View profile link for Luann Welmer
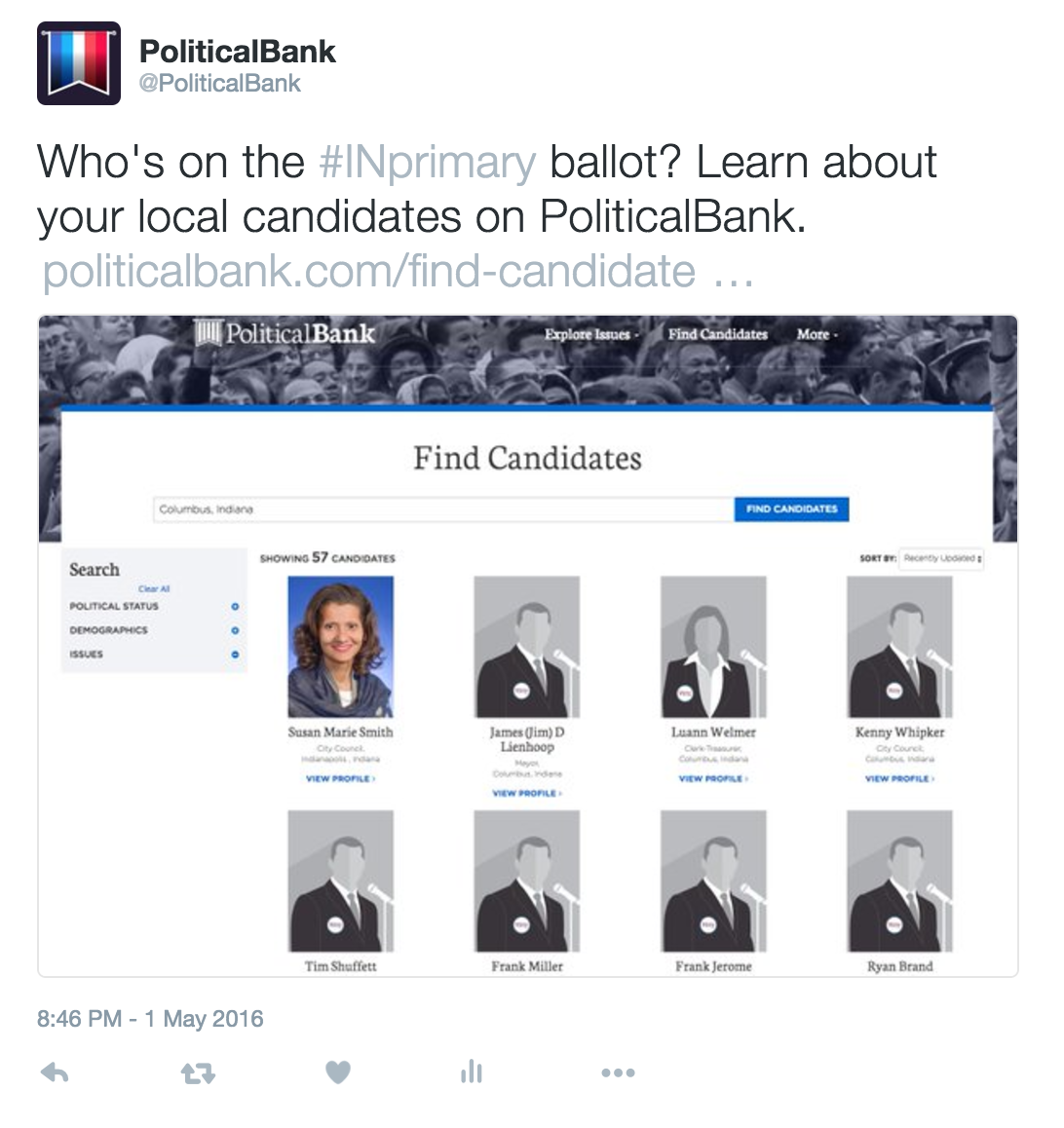The height and width of the screenshot is (1128, 1064). click(x=712, y=778)
